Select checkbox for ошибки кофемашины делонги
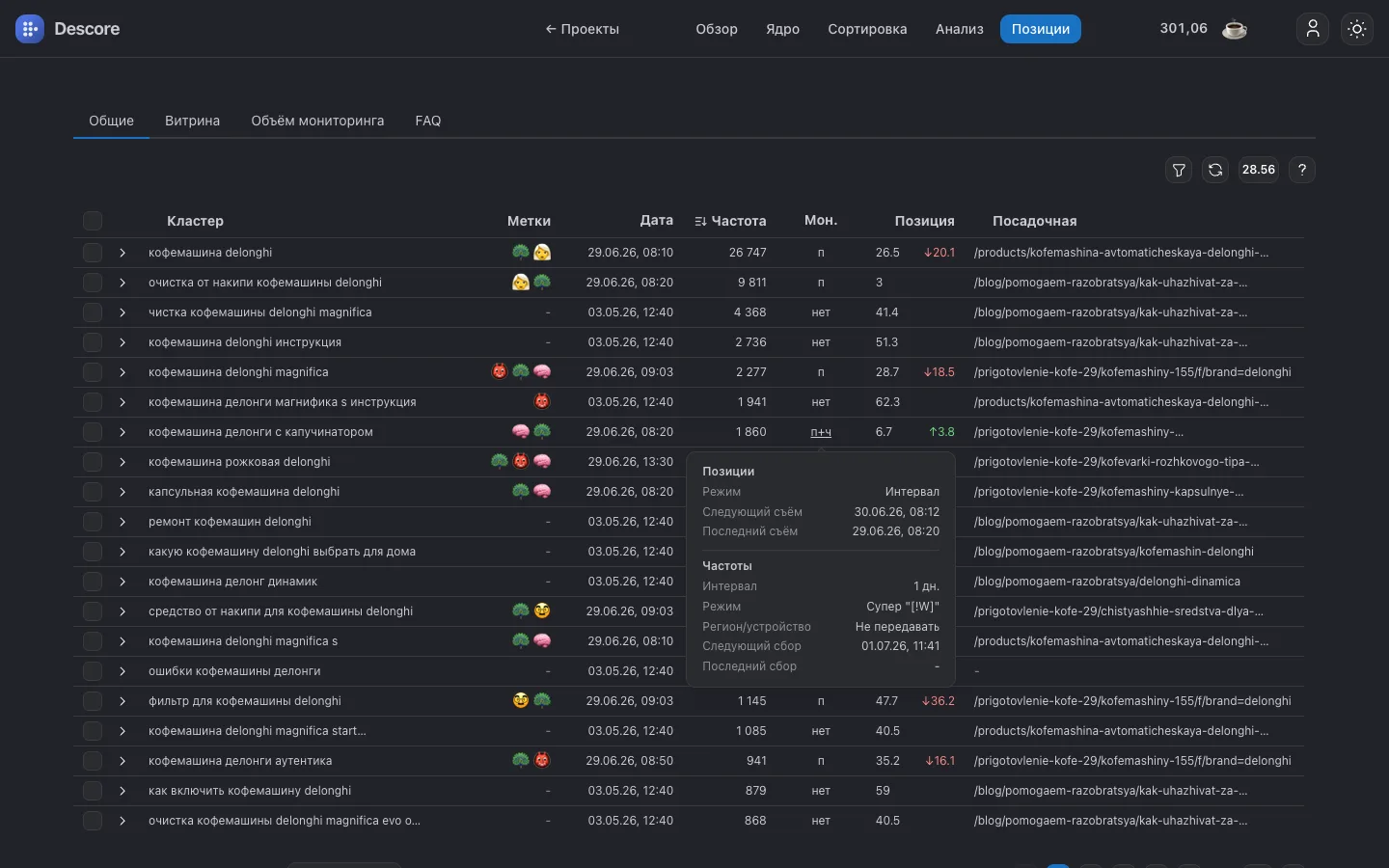The width and height of the screenshot is (1389, 868). [93, 671]
